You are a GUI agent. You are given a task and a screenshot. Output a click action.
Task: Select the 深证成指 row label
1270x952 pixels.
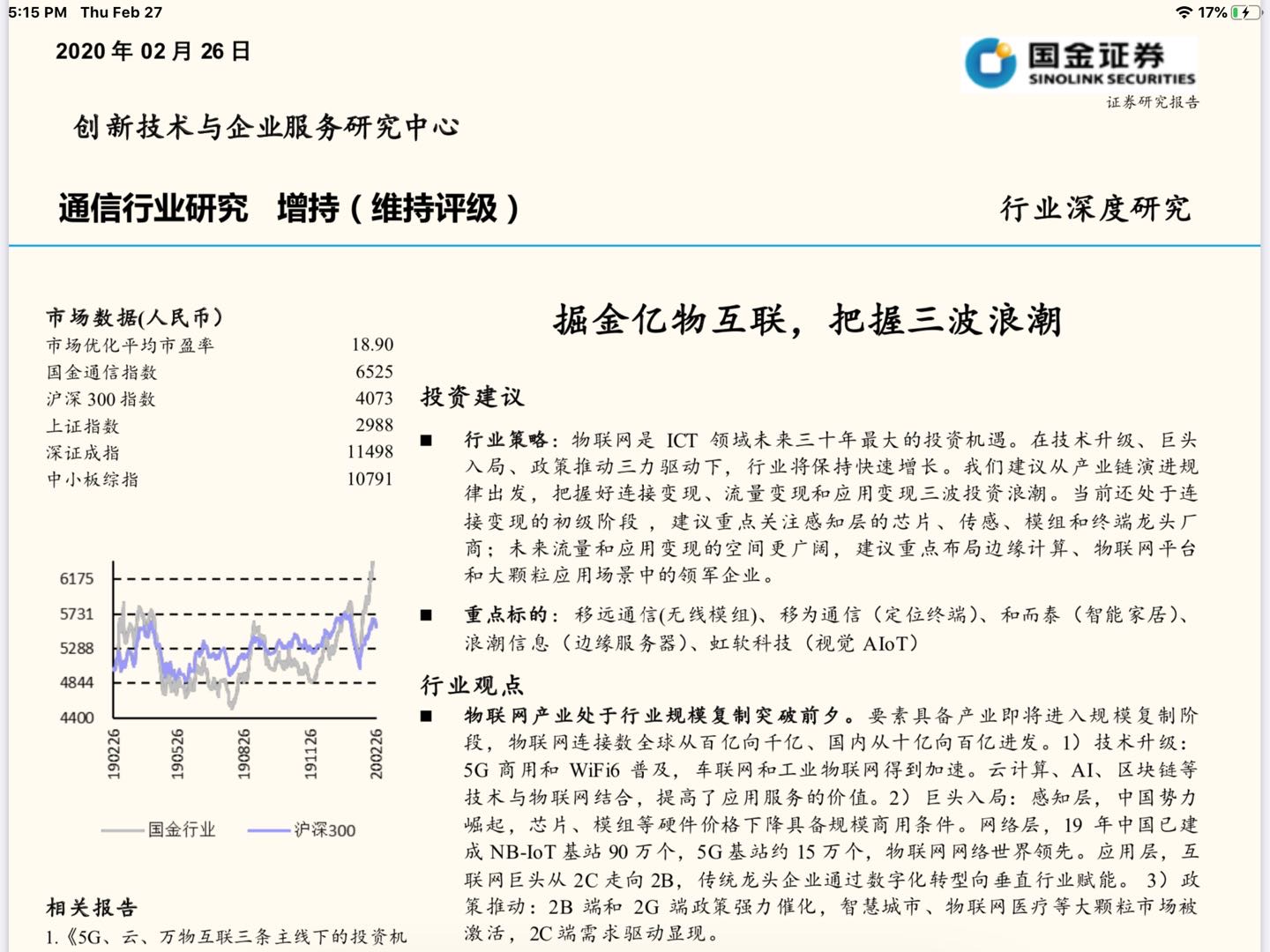83,453
